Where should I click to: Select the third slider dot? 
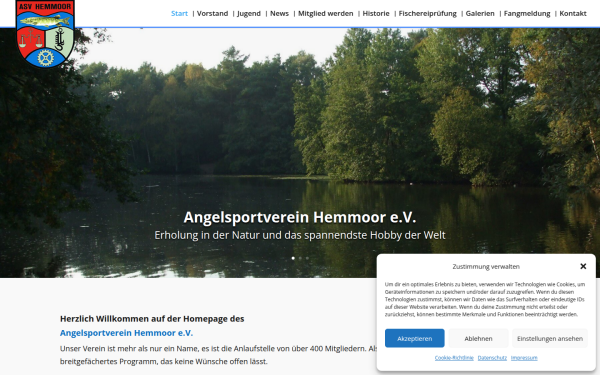(307, 258)
